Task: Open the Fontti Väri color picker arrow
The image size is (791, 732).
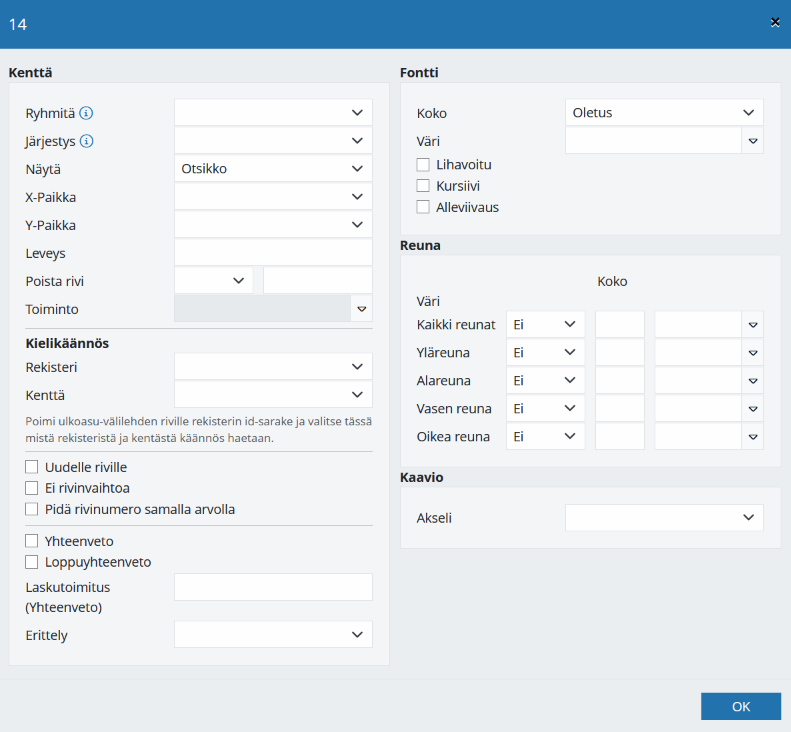Action: coord(753,141)
